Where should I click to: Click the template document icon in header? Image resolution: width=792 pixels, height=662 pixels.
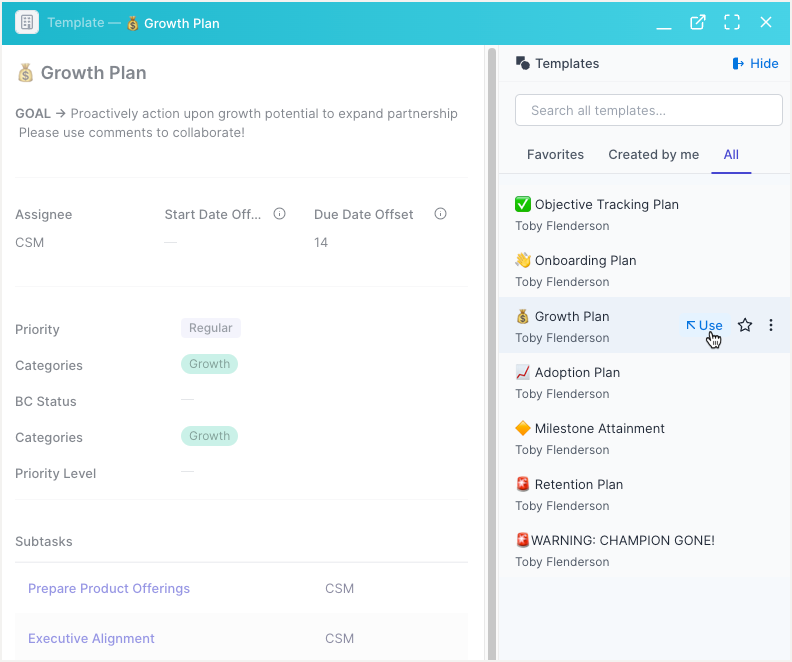(x=27, y=23)
